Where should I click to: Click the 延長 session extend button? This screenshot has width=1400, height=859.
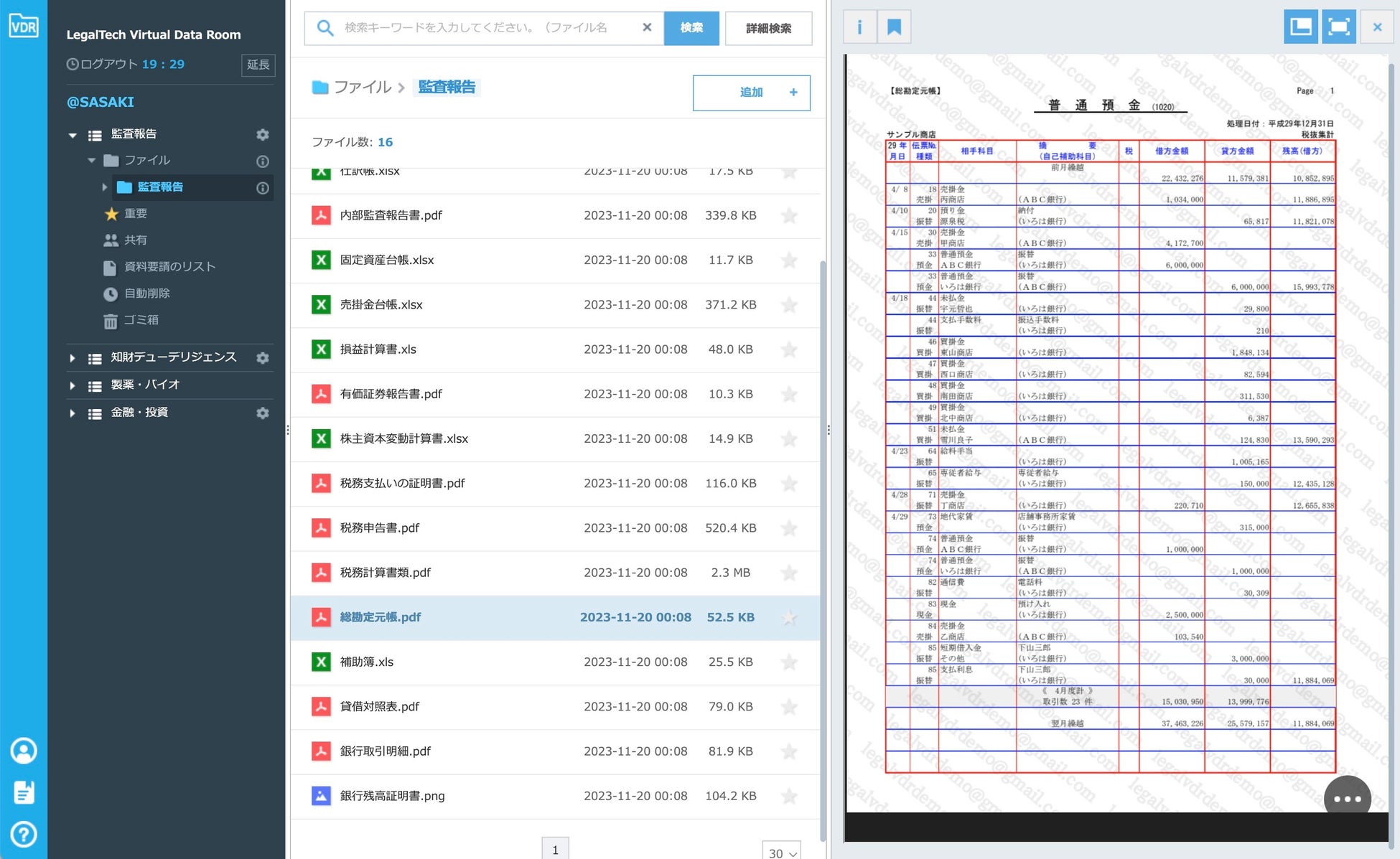258,65
